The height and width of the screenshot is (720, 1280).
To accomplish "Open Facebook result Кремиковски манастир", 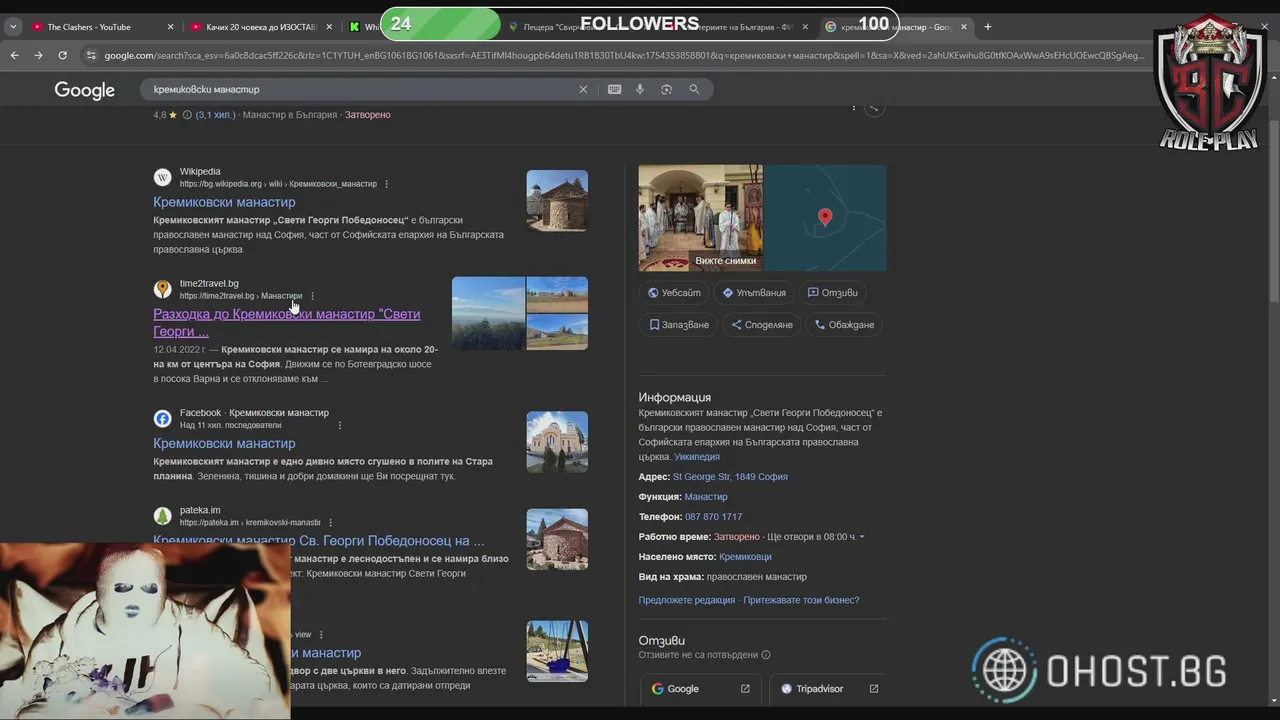I will coord(224,443).
